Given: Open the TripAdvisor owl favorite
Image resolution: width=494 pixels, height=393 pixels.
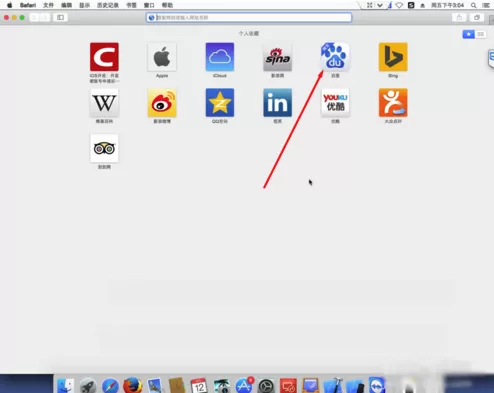Looking at the screenshot, I should [x=104, y=148].
